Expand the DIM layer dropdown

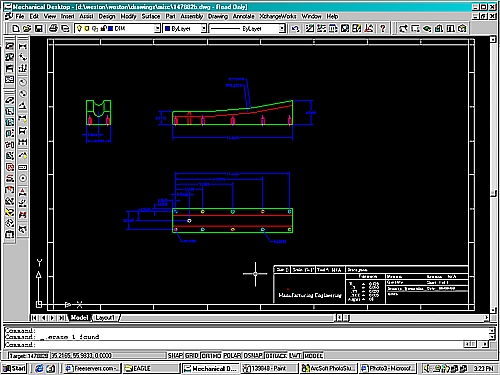(x=157, y=29)
